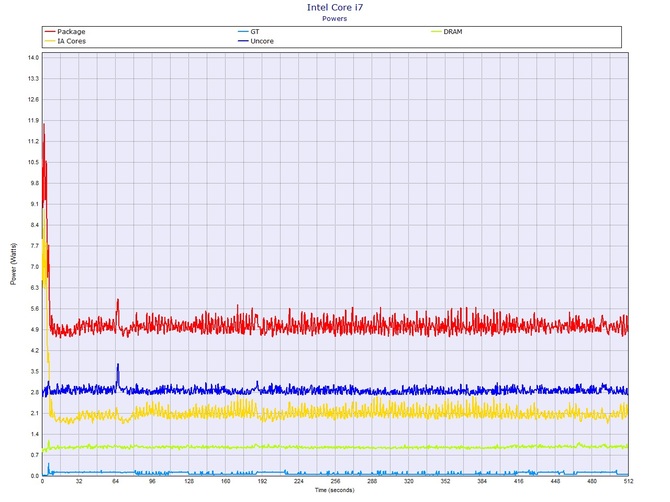
Task: Click the 11.2 power axis label
Action: (x=33, y=141)
